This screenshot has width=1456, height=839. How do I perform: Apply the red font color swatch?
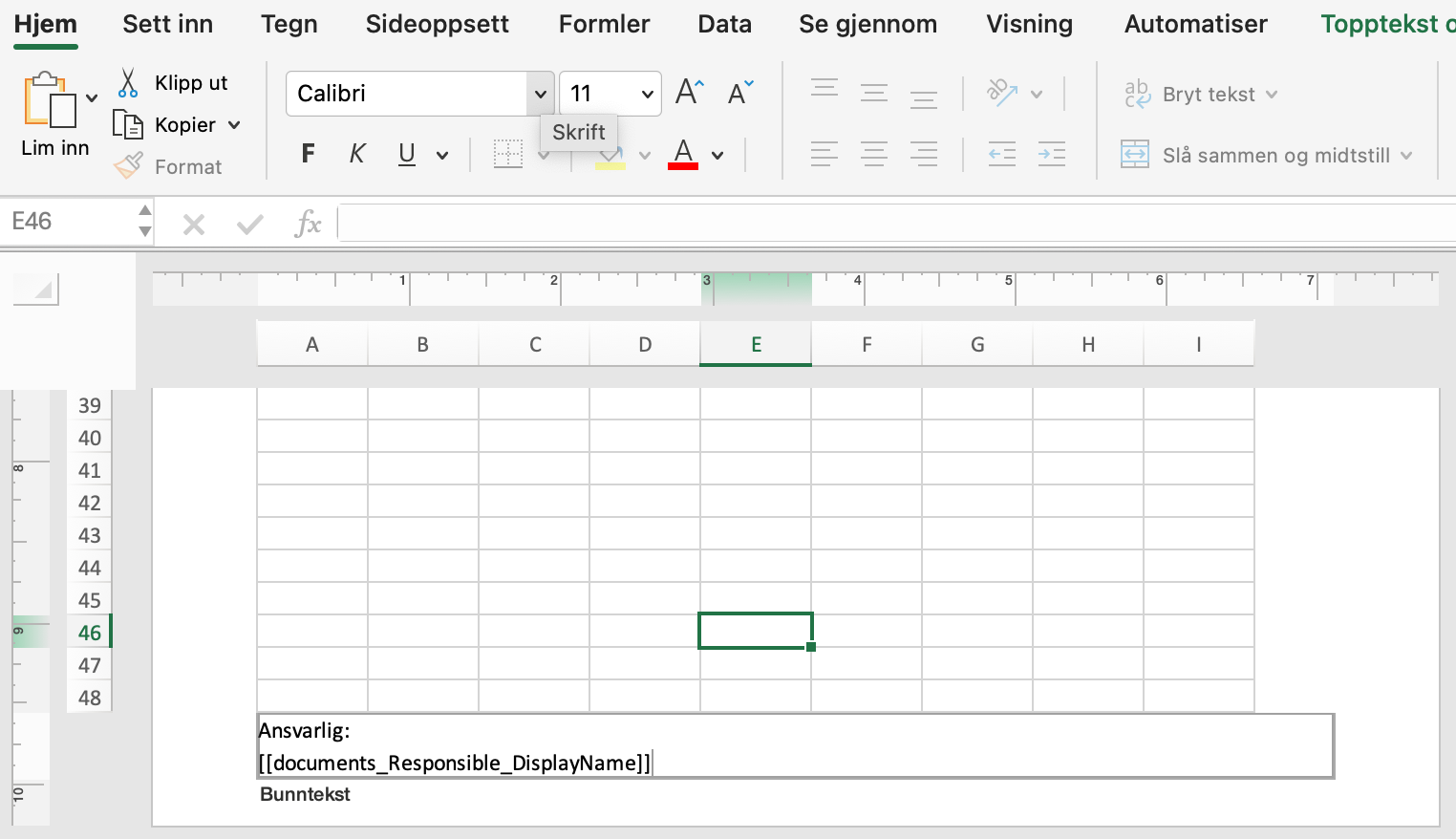683,154
